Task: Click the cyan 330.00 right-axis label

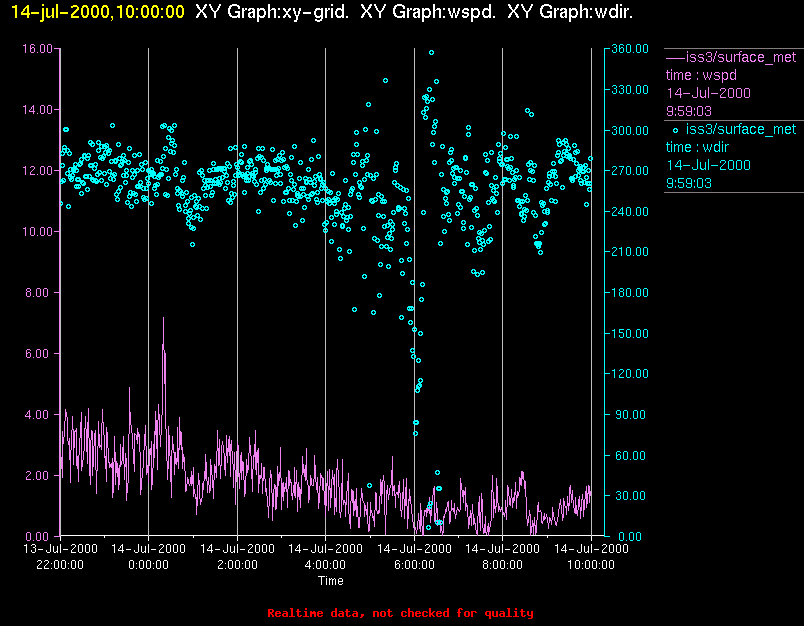Action: (x=630, y=90)
